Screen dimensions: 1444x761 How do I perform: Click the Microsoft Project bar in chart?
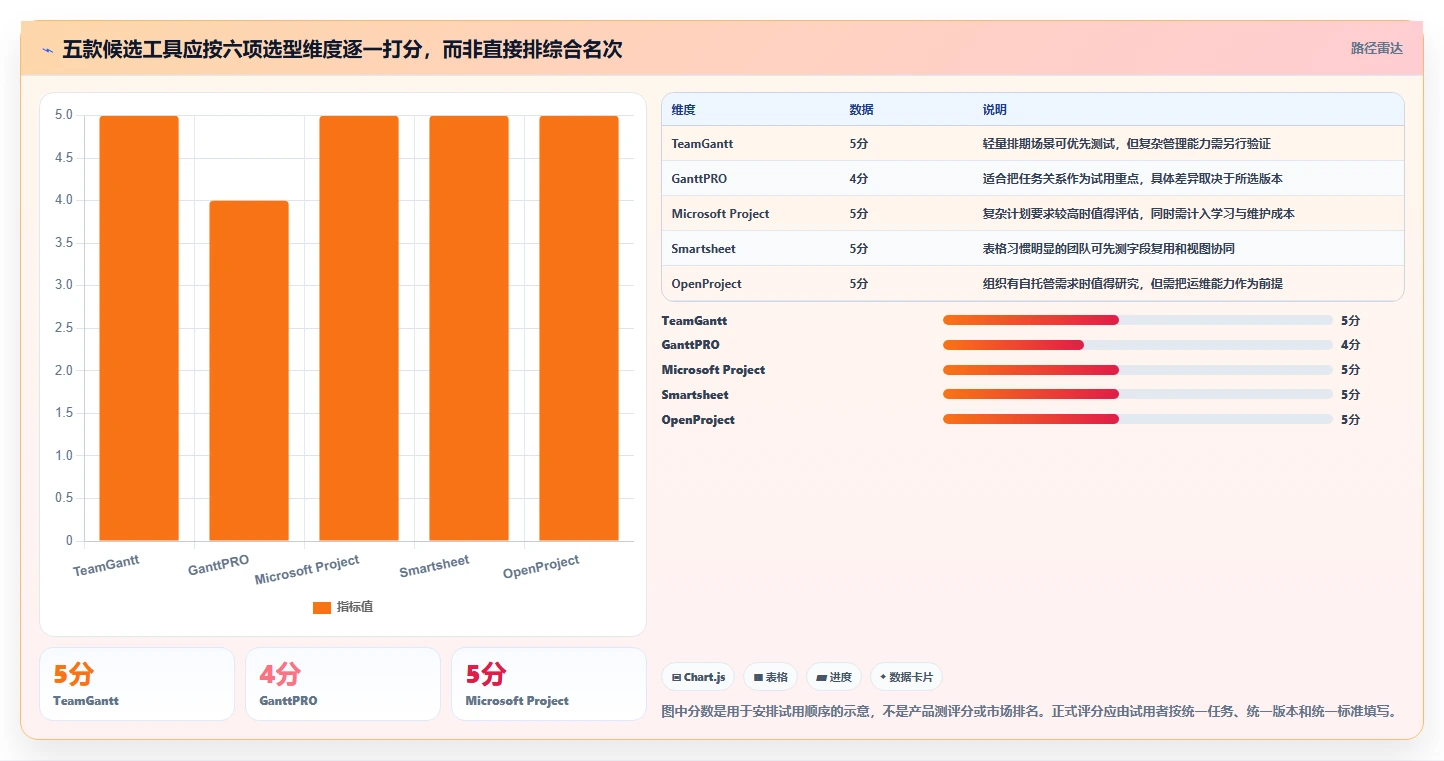[x=359, y=328]
